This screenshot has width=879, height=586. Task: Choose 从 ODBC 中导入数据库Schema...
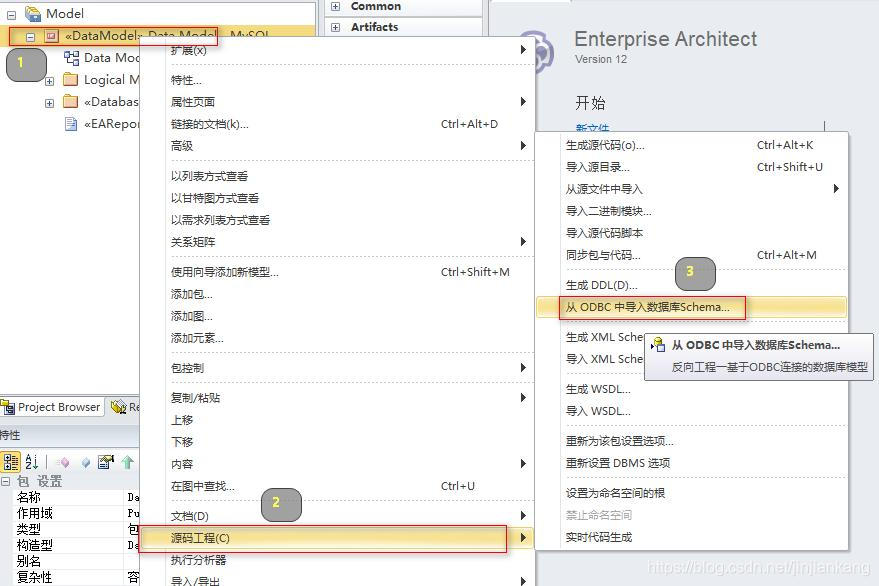pos(691,307)
